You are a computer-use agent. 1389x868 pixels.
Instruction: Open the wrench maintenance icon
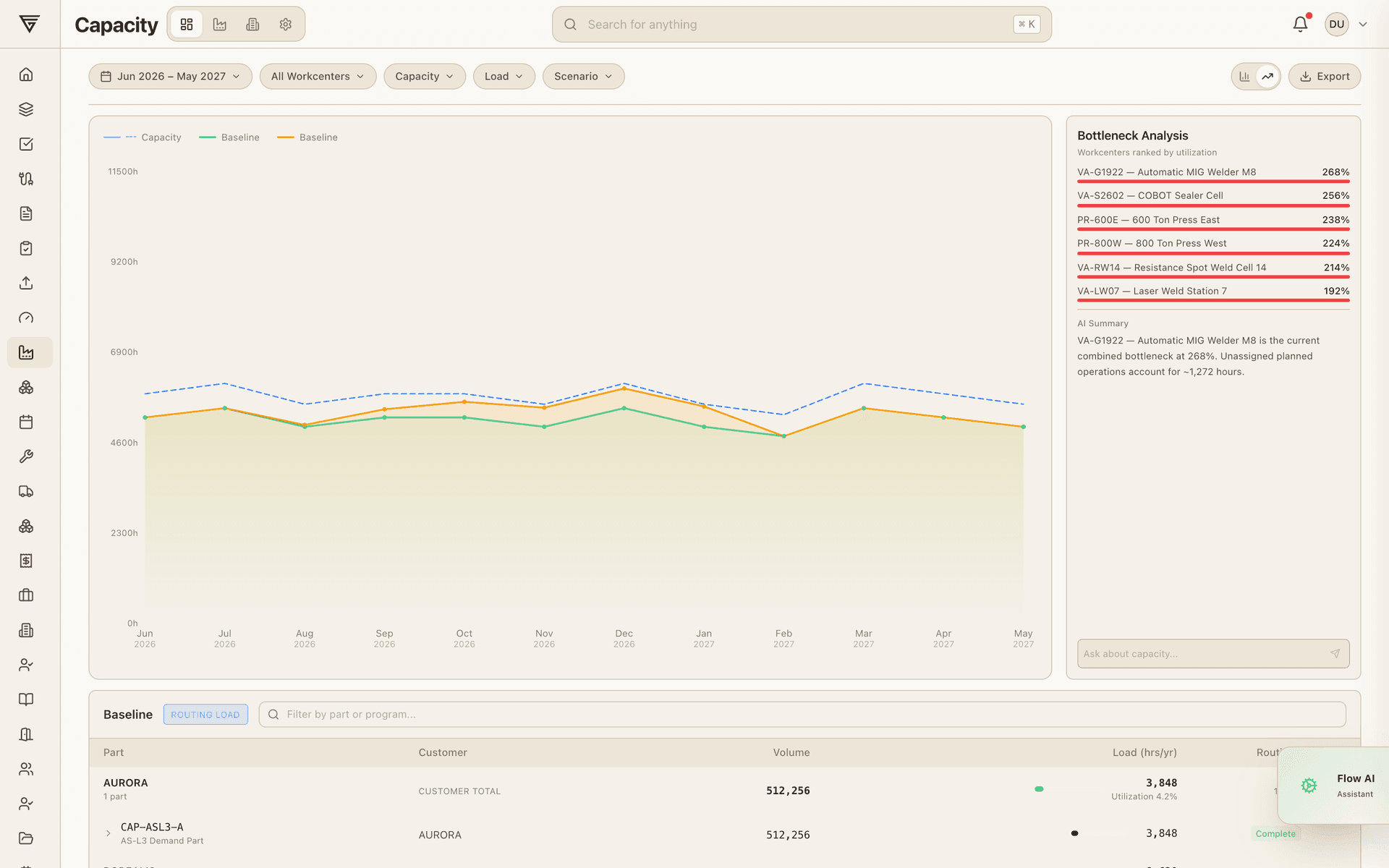tap(26, 456)
